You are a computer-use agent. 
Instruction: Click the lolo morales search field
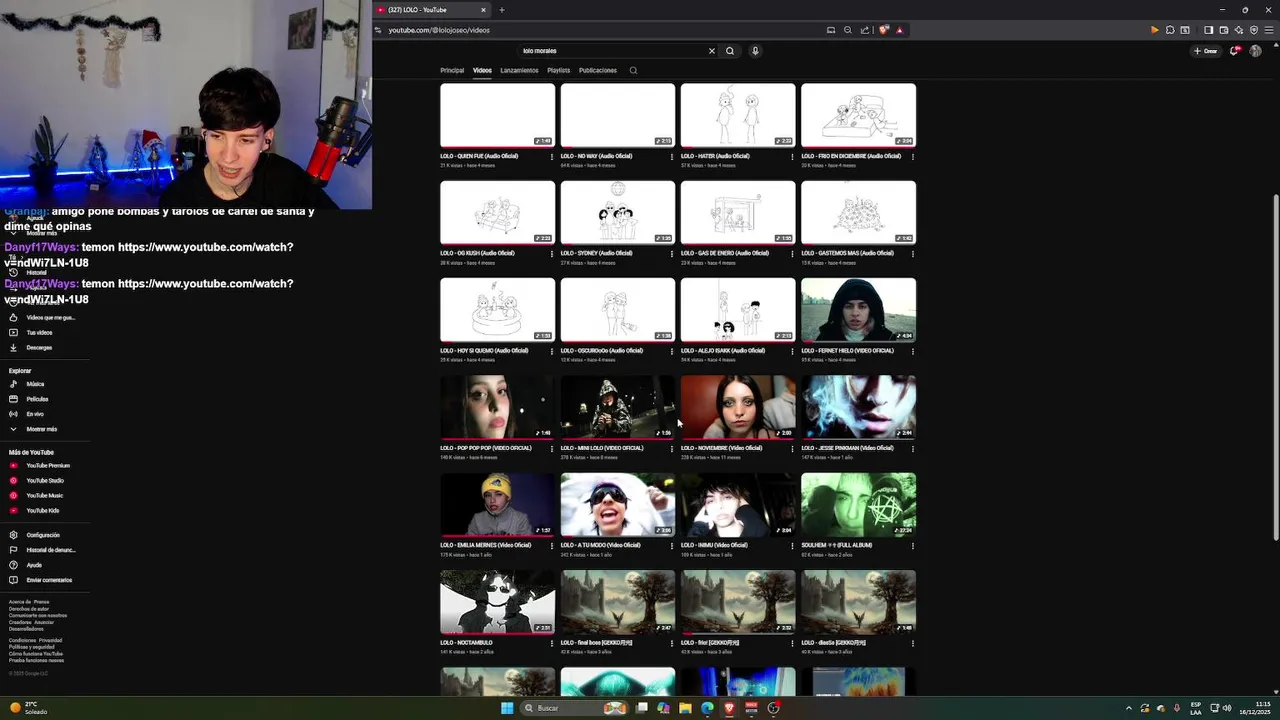pos(612,51)
